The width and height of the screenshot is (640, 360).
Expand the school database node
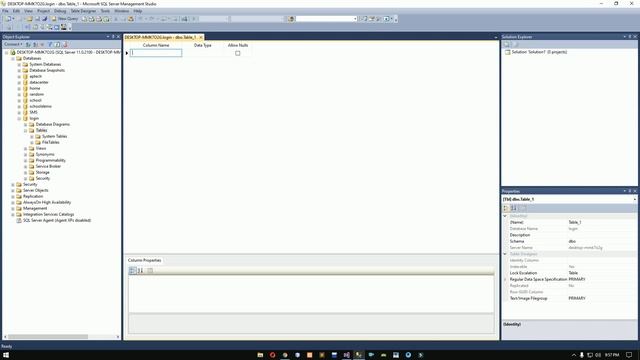tap(19, 100)
